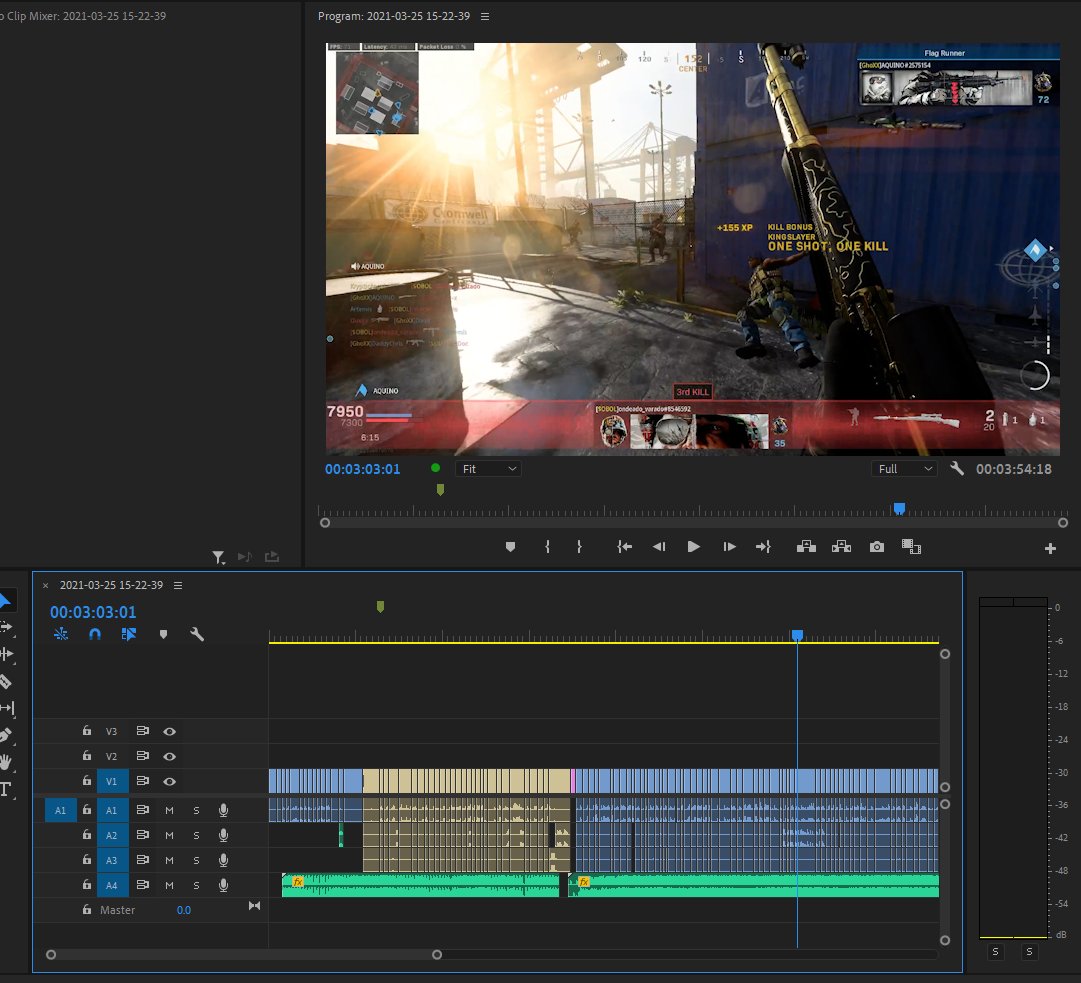
Task: Toggle sync lock on A1 track
Action: click(x=143, y=810)
